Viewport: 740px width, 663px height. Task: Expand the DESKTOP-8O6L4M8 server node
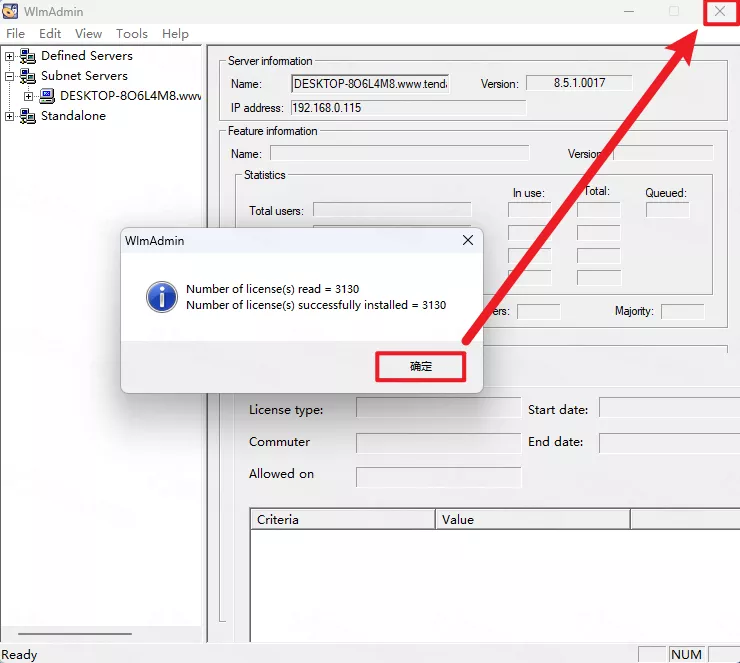(x=29, y=96)
